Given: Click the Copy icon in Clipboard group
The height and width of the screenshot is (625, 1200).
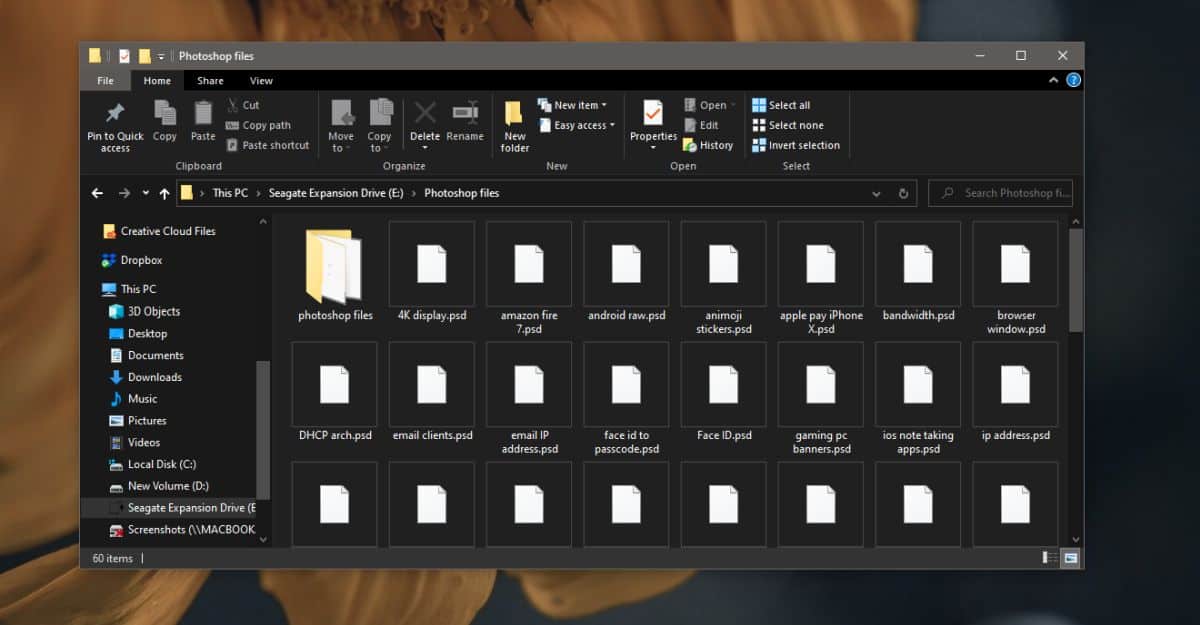Looking at the screenshot, I should (x=165, y=113).
